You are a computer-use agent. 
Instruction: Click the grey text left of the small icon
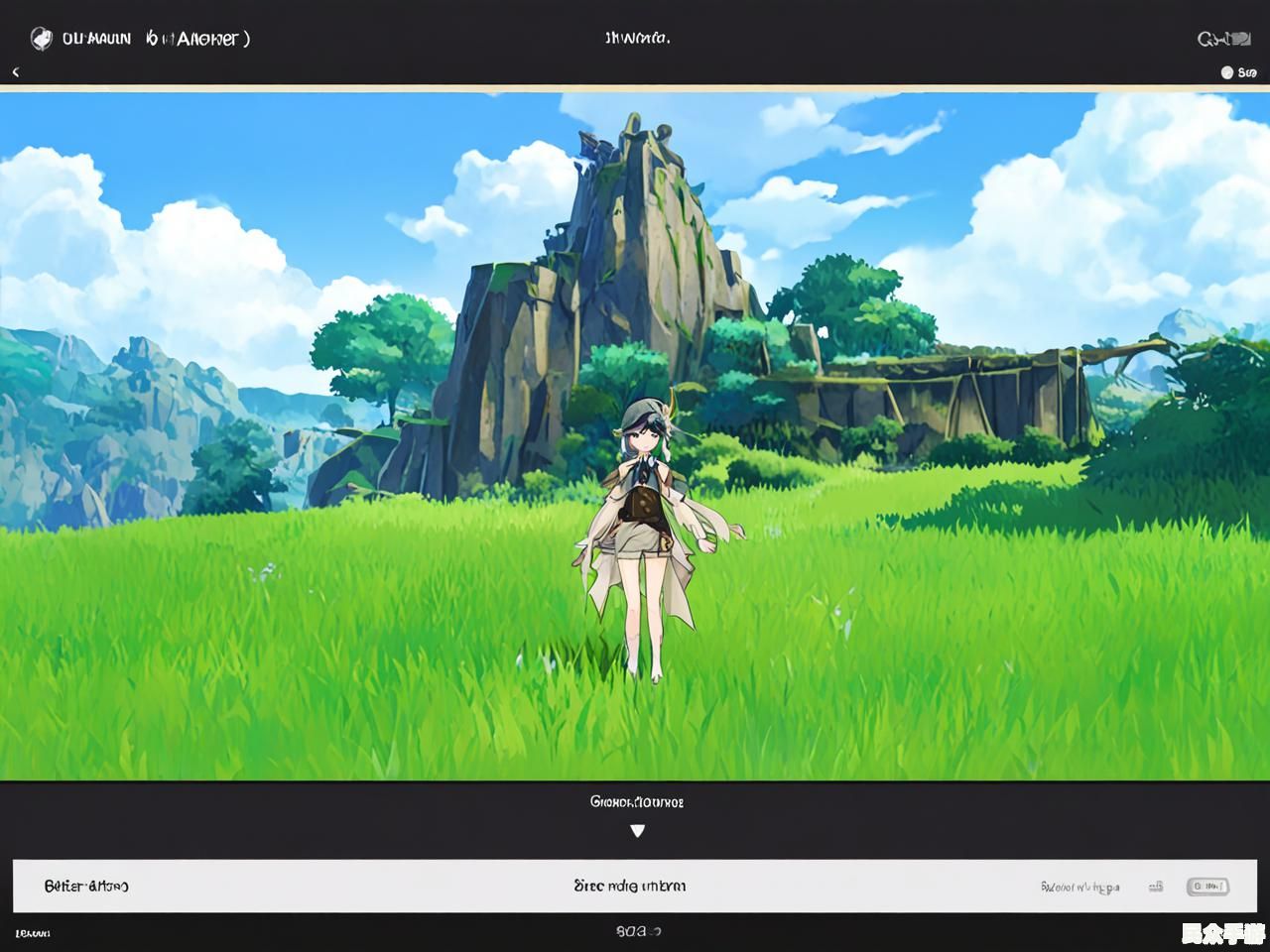[x=1080, y=887]
